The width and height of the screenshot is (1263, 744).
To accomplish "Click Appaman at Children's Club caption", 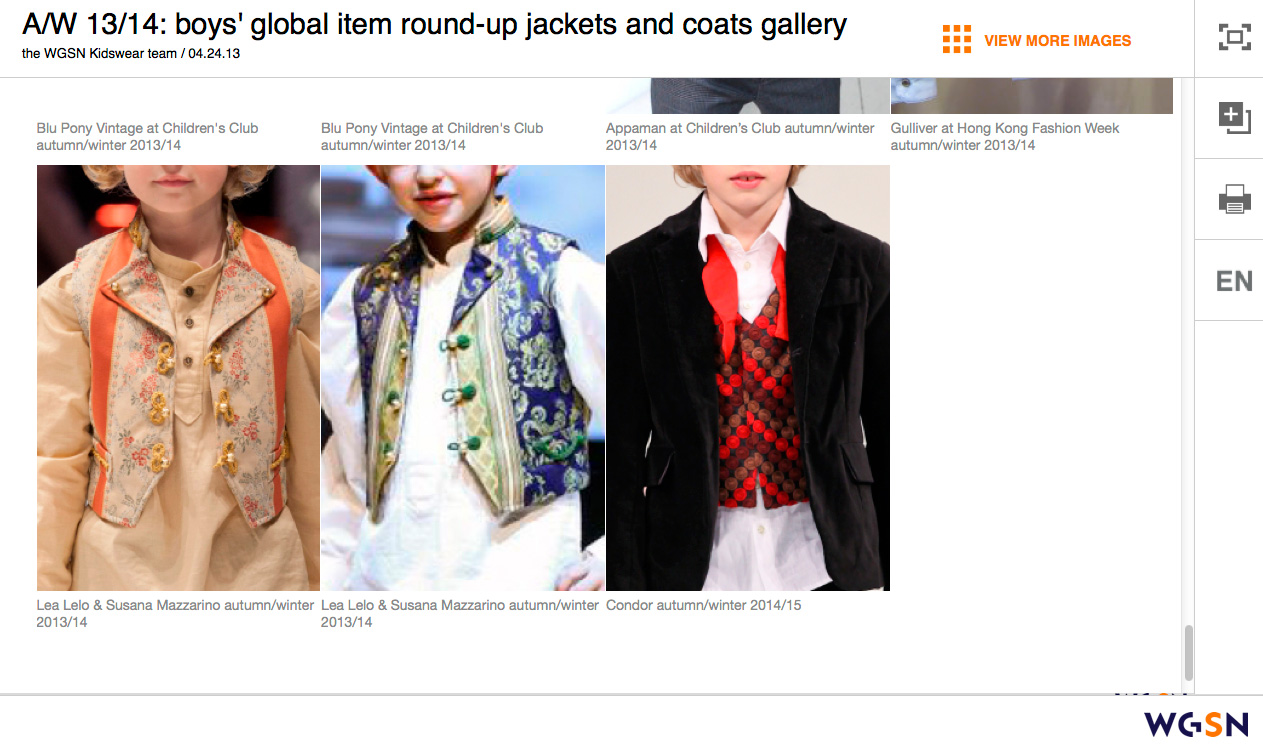I will click(740, 136).
